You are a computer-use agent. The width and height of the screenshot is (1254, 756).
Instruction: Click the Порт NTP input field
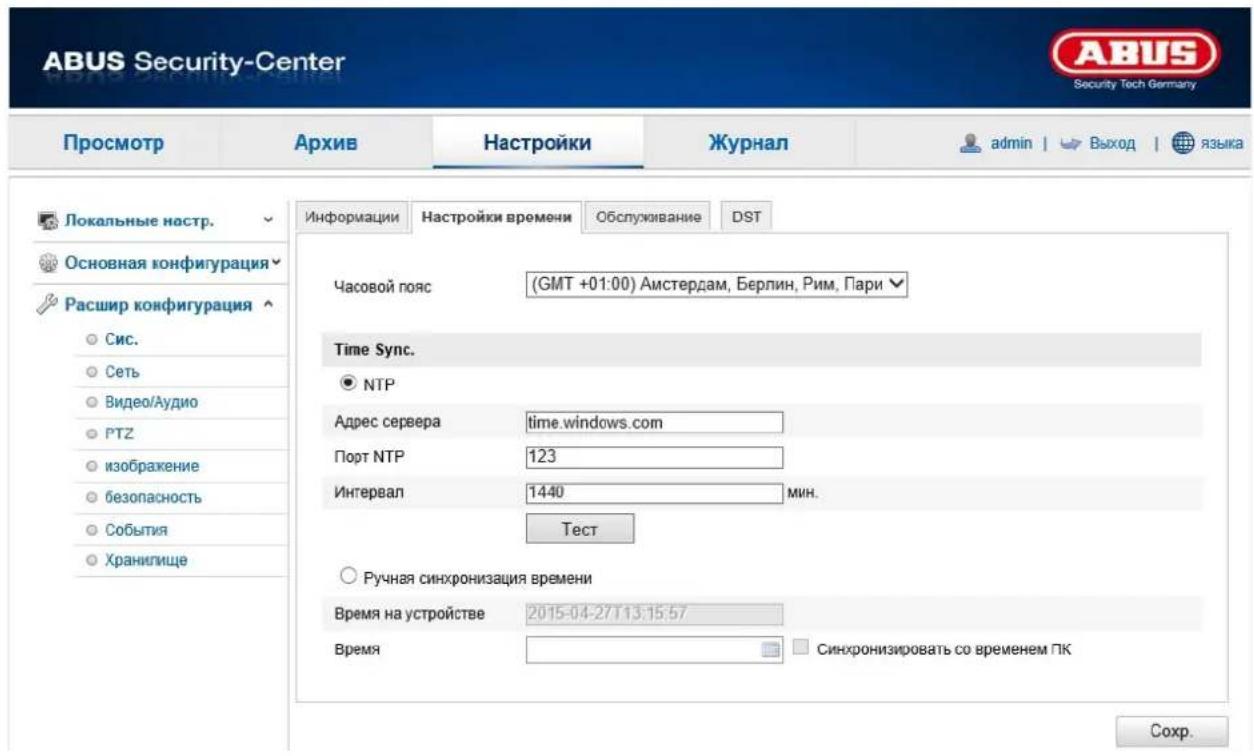click(x=654, y=456)
